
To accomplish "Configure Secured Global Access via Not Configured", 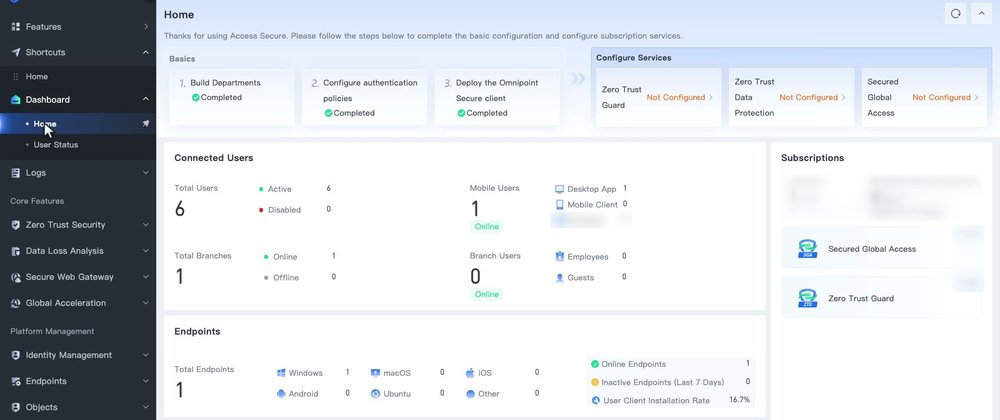I will 945,98.
